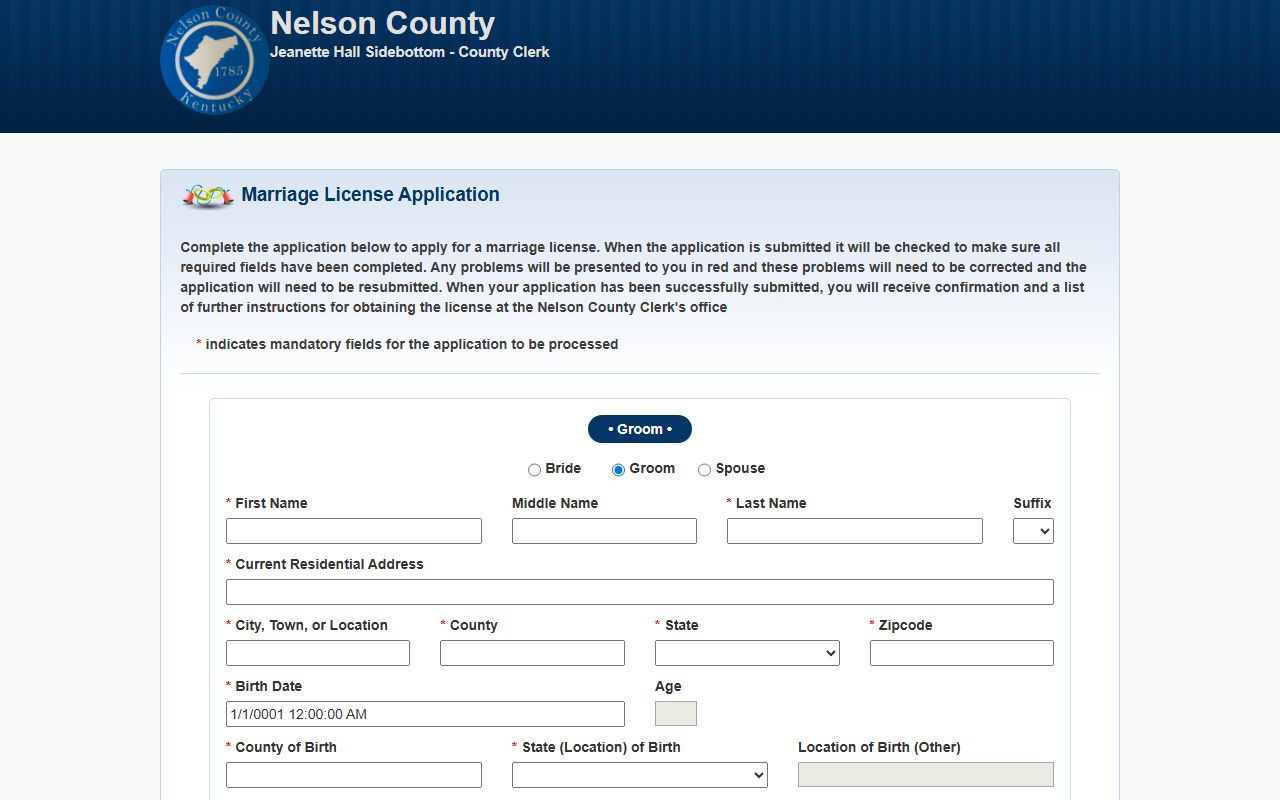Click into the Last Name field
The width and height of the screenshot is (1280, 800).
(855, 531)
